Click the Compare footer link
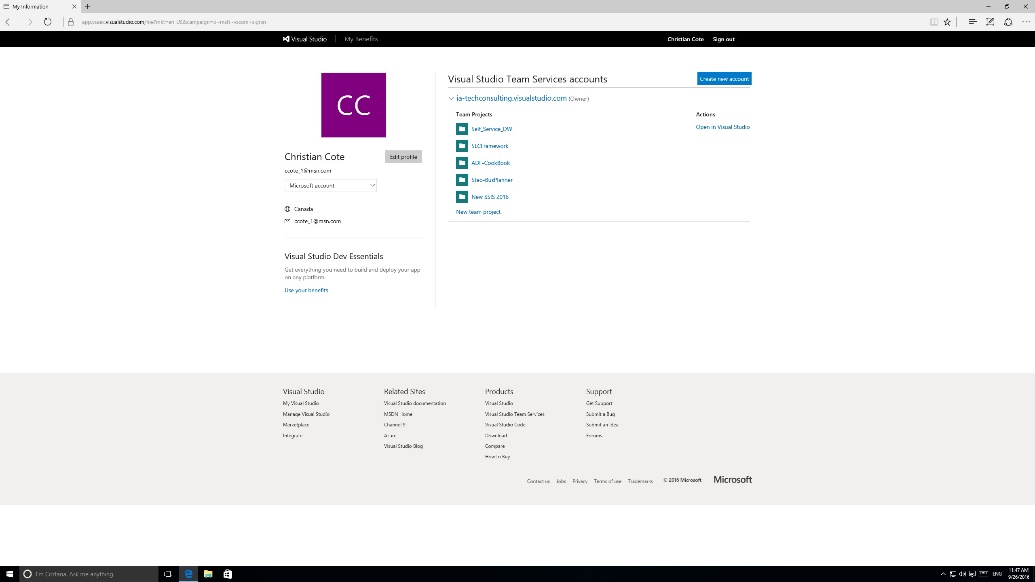Image resolution: width=1035 pixels, height=582 pixels. point(495,446)
